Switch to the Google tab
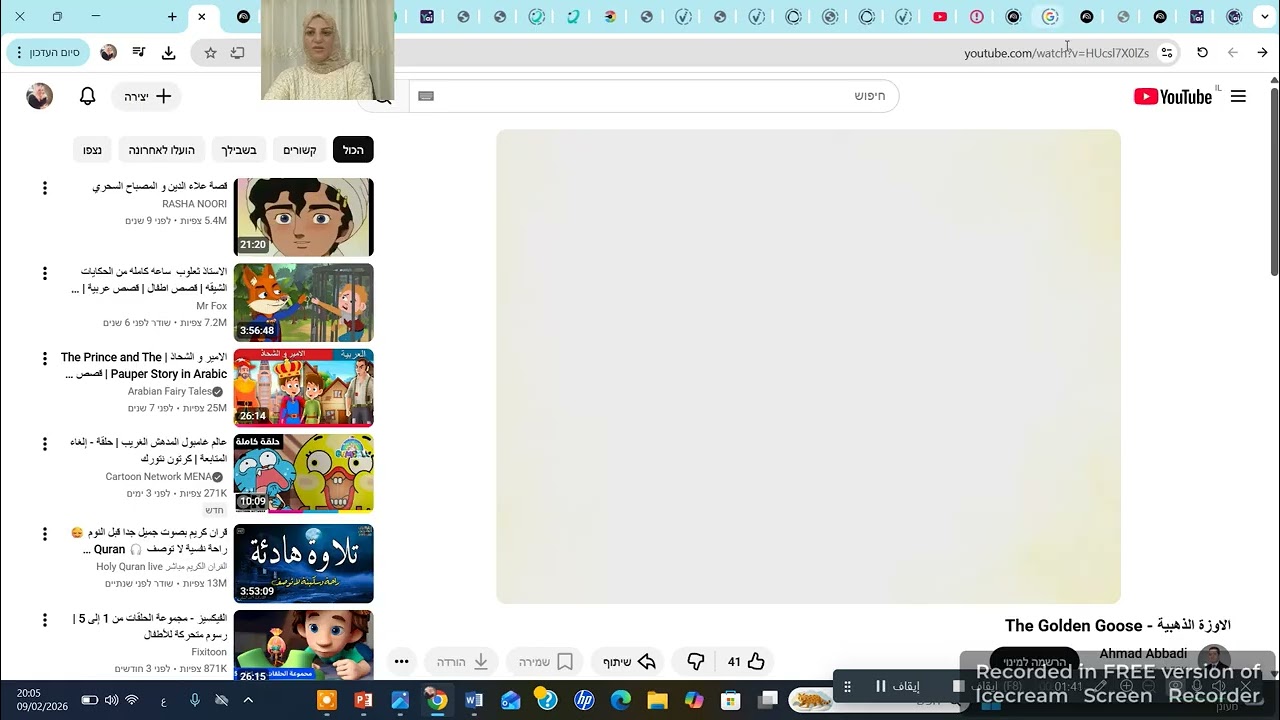Screen dimensions: 1280x720 point(1049,17)
